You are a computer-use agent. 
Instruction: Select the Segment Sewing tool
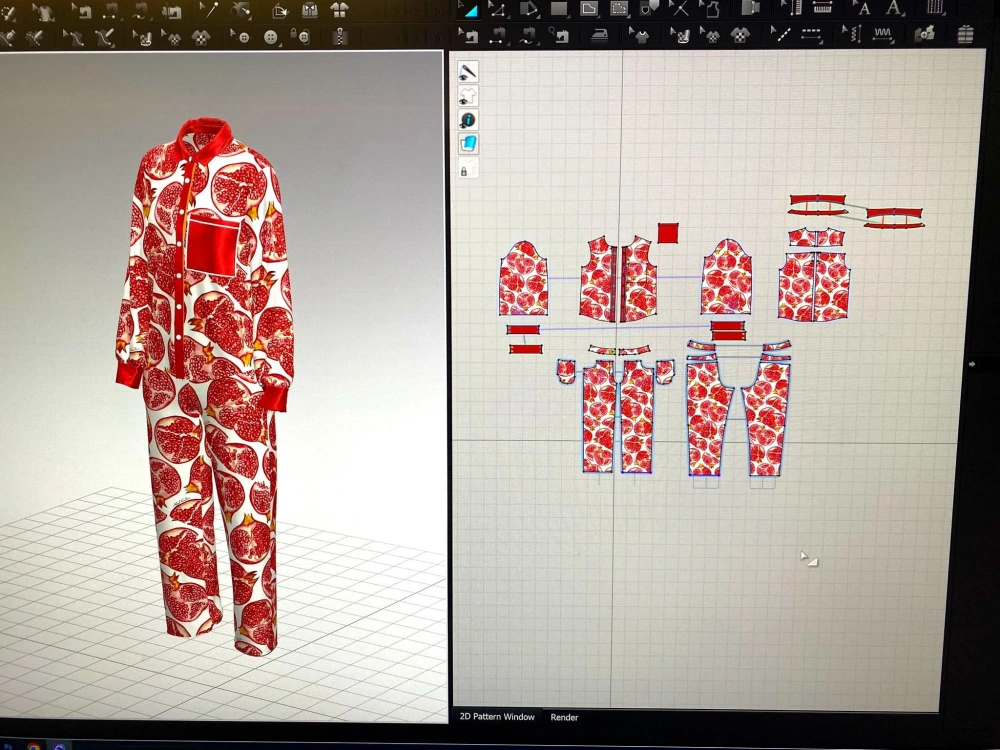[x=498, y=36]
